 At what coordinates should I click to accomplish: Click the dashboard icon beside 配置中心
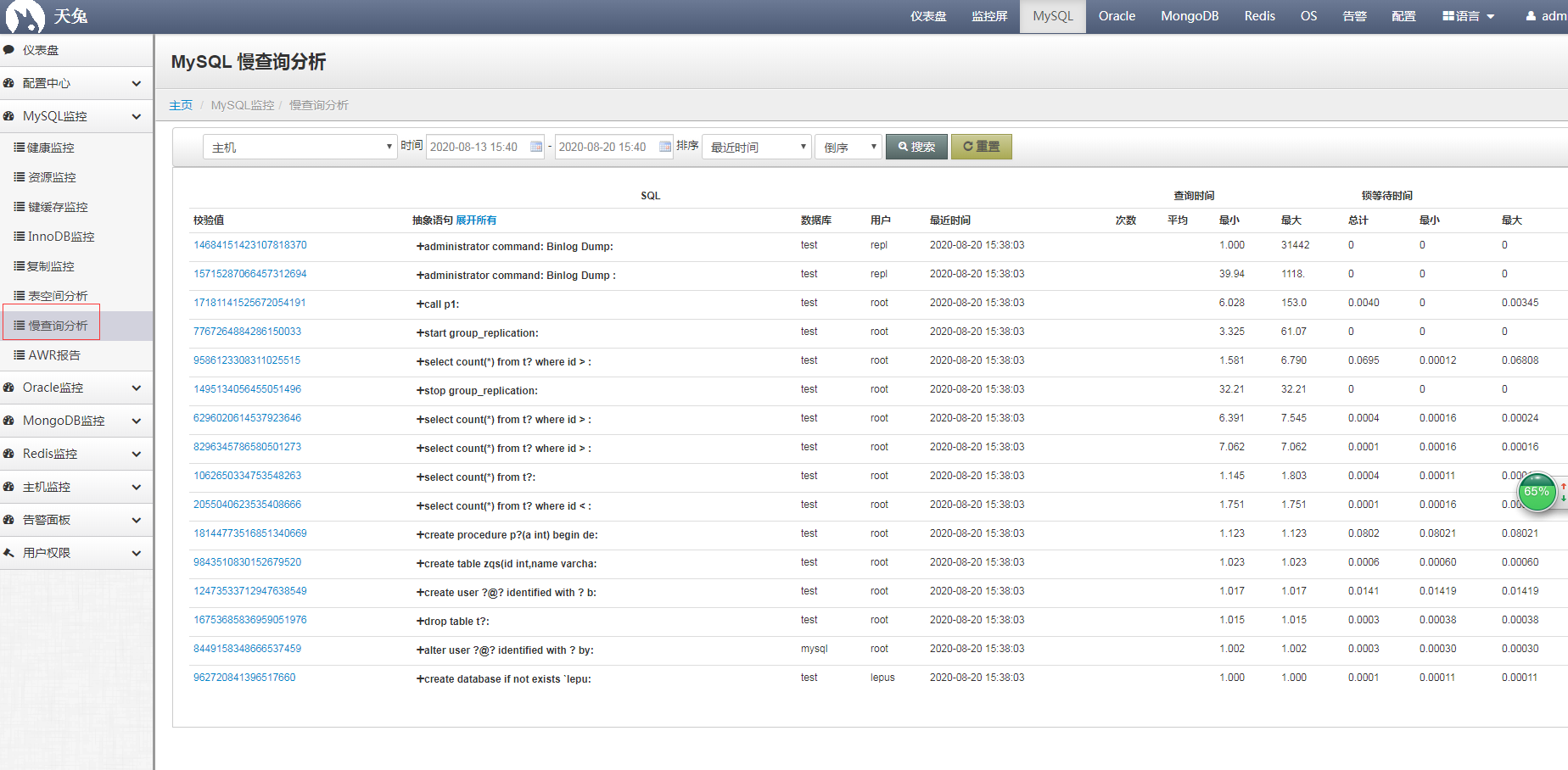pos(8,83)
